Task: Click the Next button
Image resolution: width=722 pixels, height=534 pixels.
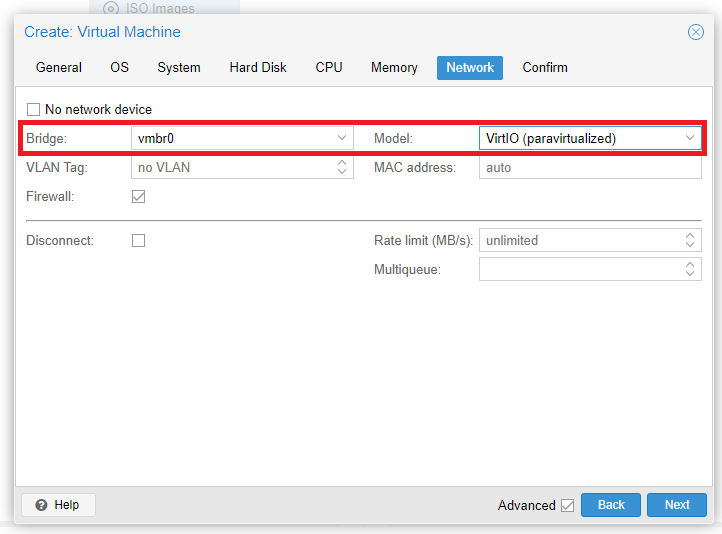Action: click(676, 505)
